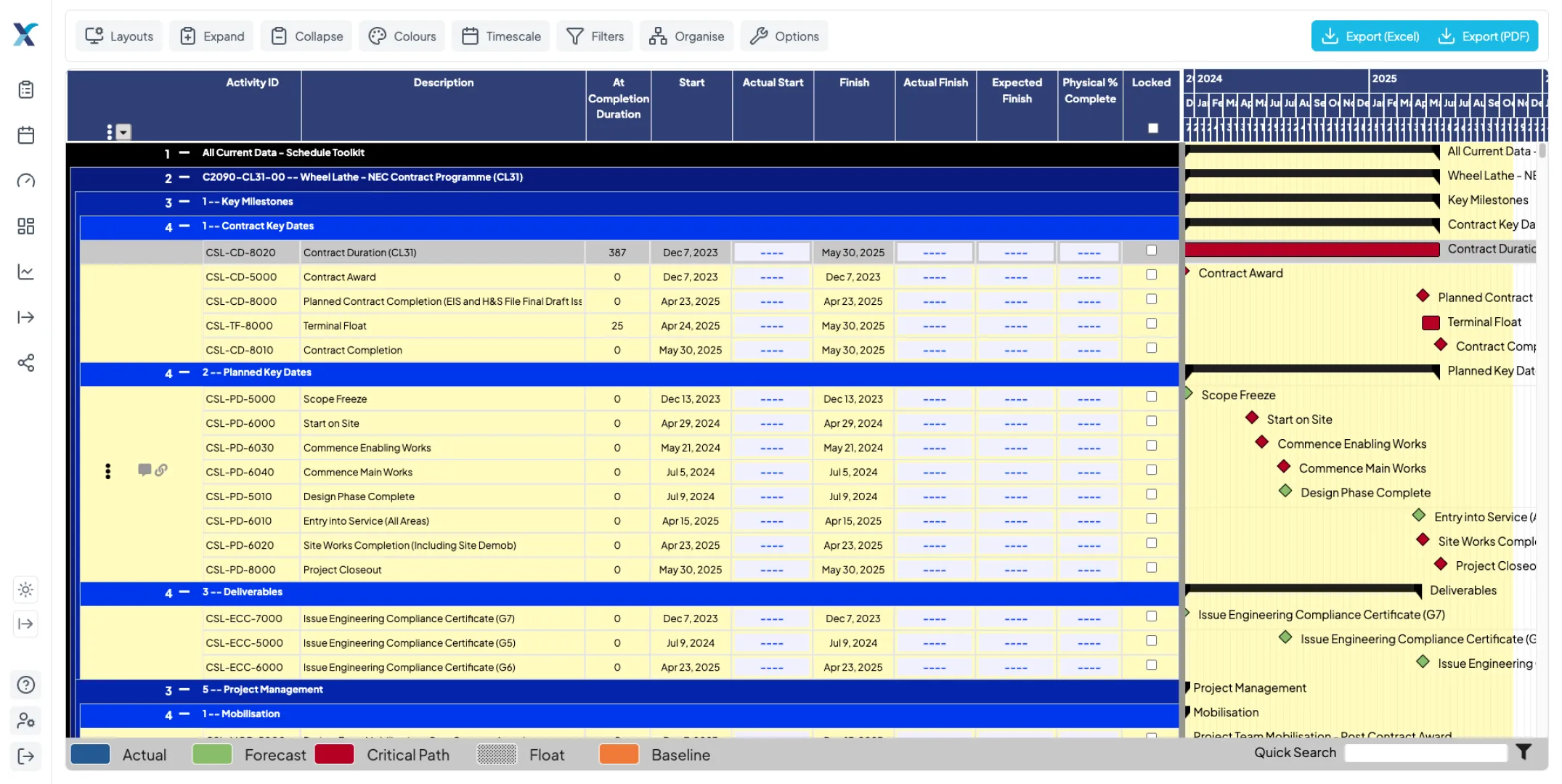Click the funnel icon beside Quick Search
Image resolution: width=1562 pixels, height=784 pixels.
coord(1523,753)
